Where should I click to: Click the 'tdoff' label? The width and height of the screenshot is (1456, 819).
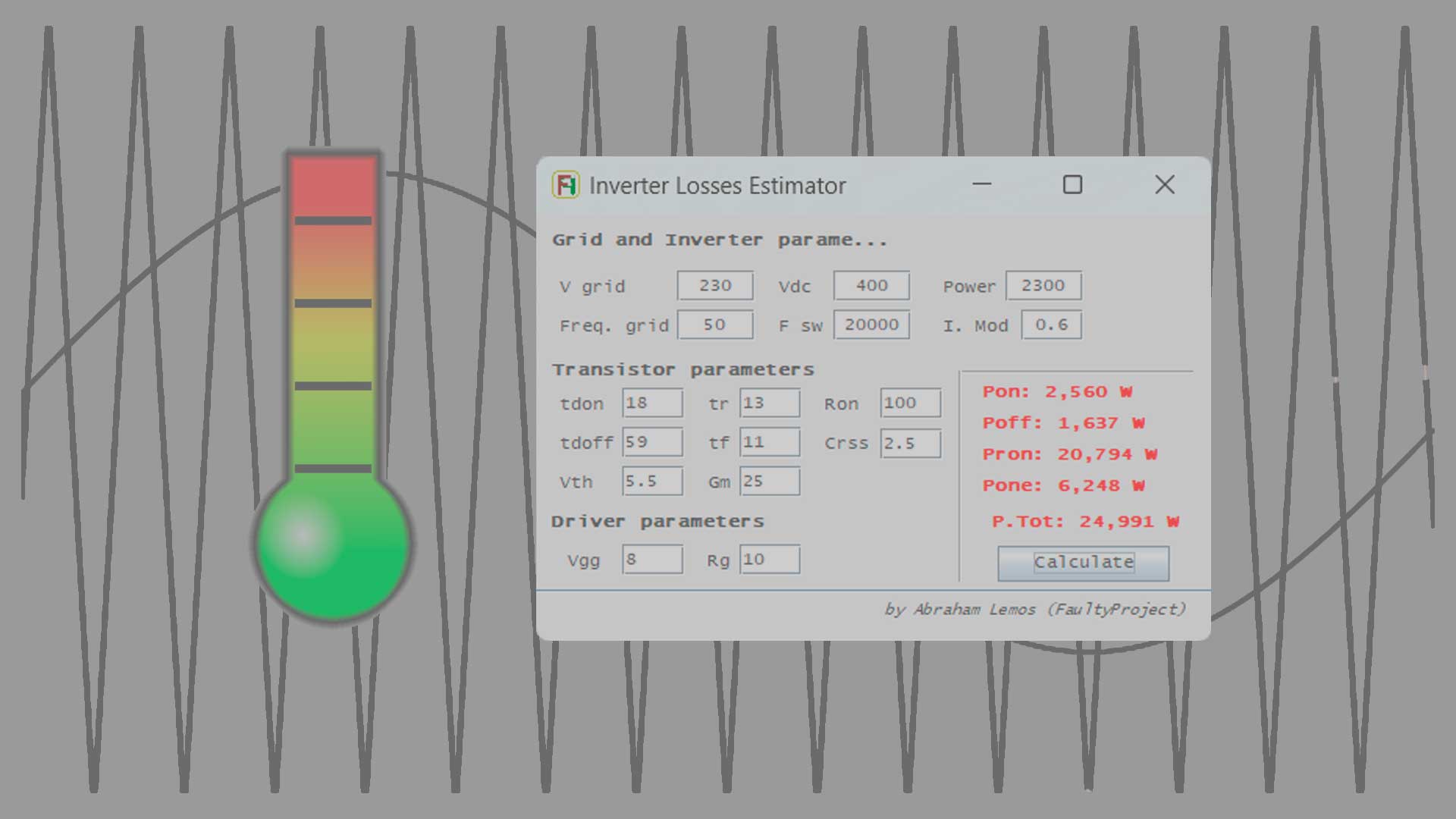(x=586, y=443)
